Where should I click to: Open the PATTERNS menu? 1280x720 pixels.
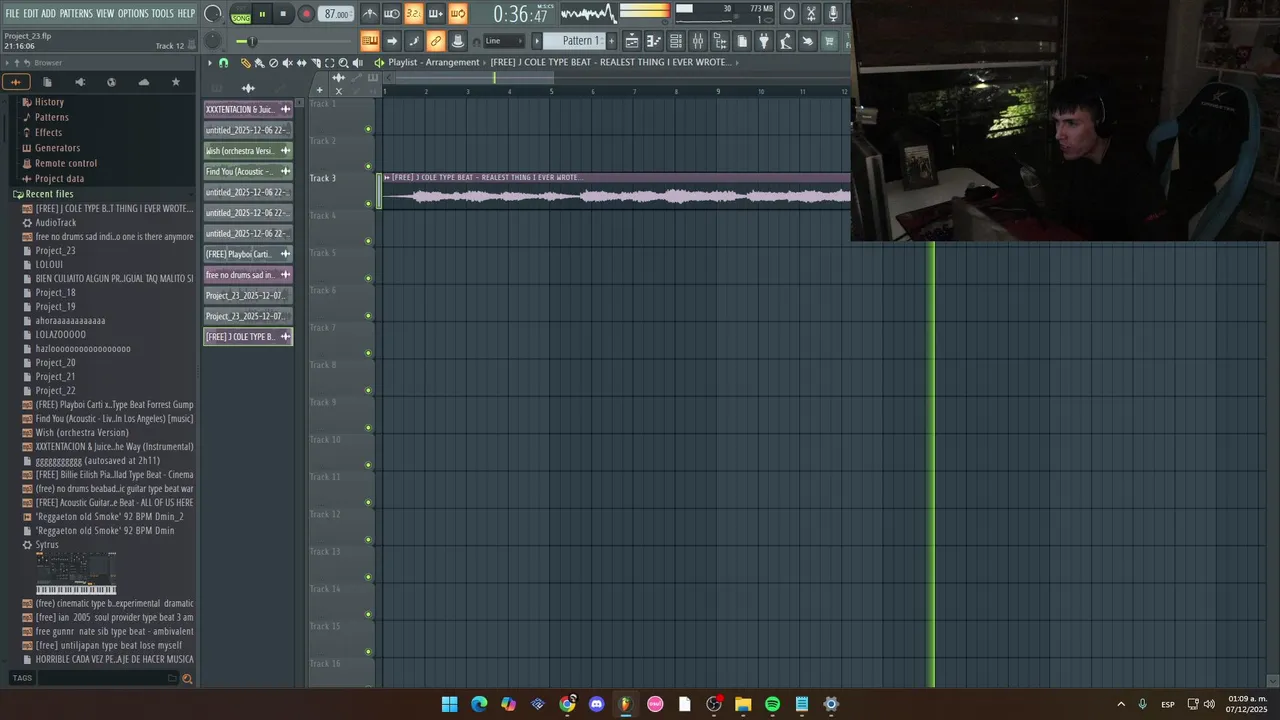click(76, 14)
